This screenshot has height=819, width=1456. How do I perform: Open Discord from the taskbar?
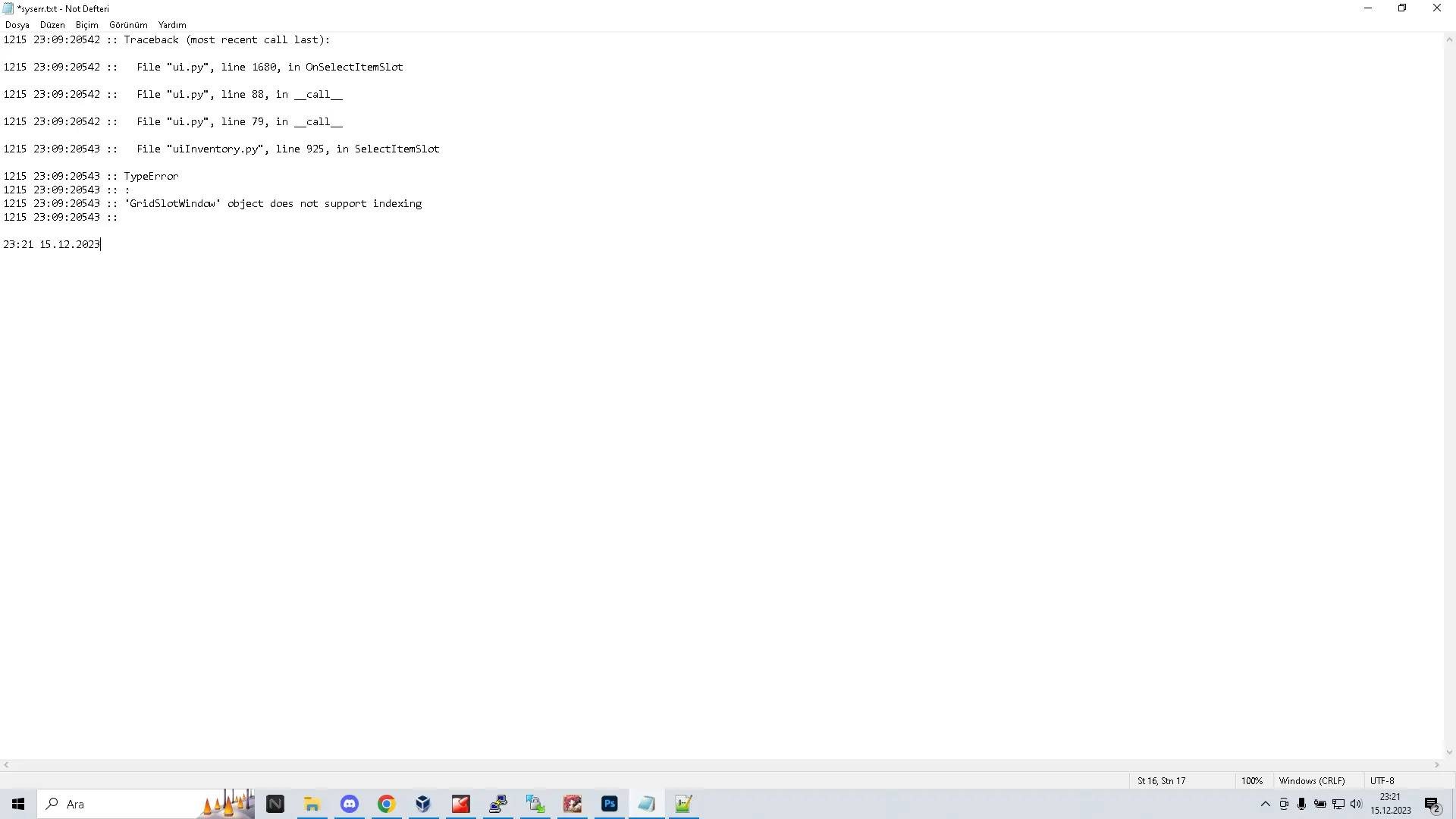coord(350,804)
